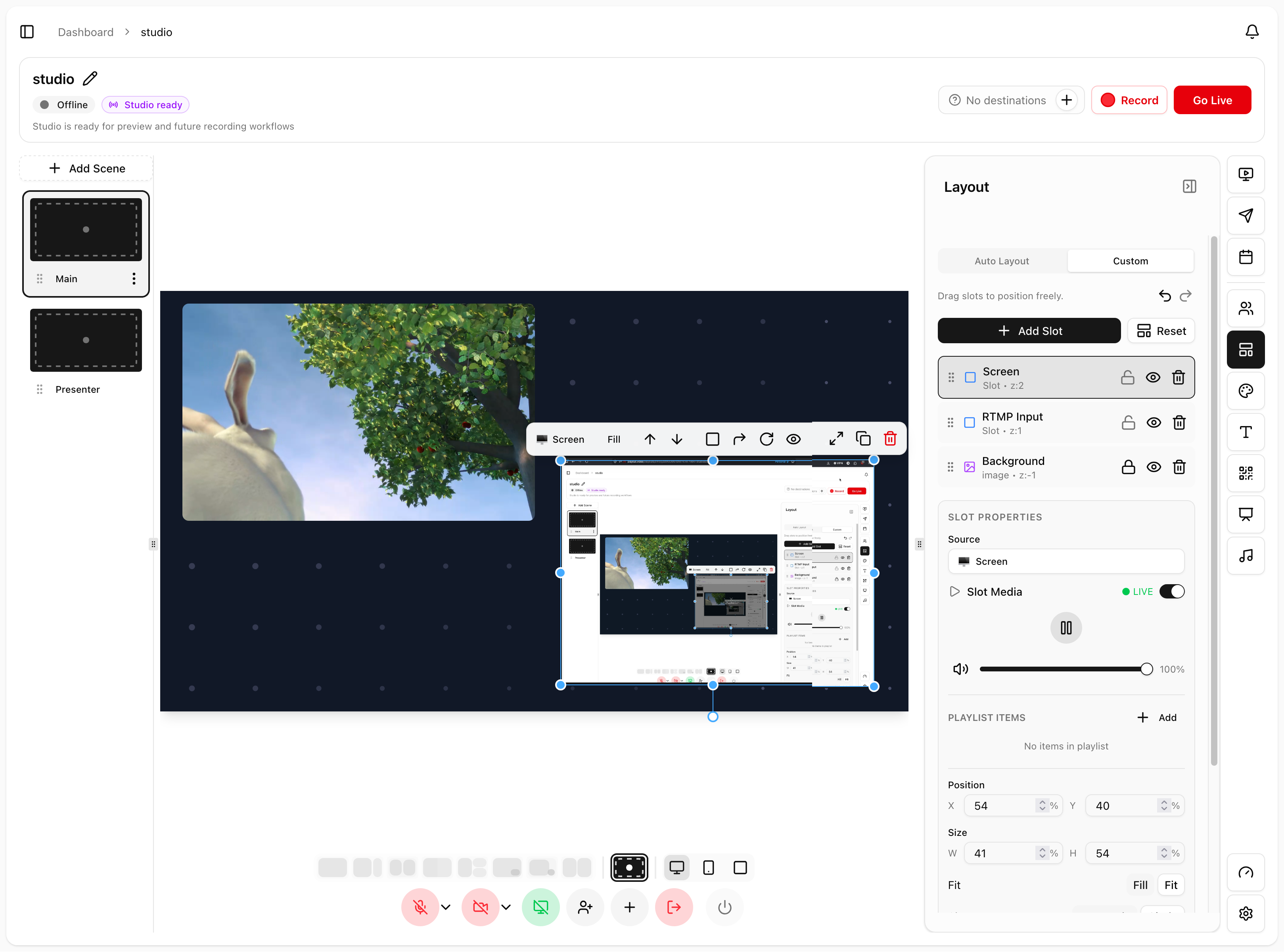Open camera options chevron
The width and height of the screenshot is (1284, 952).
(x=506, y=907)
